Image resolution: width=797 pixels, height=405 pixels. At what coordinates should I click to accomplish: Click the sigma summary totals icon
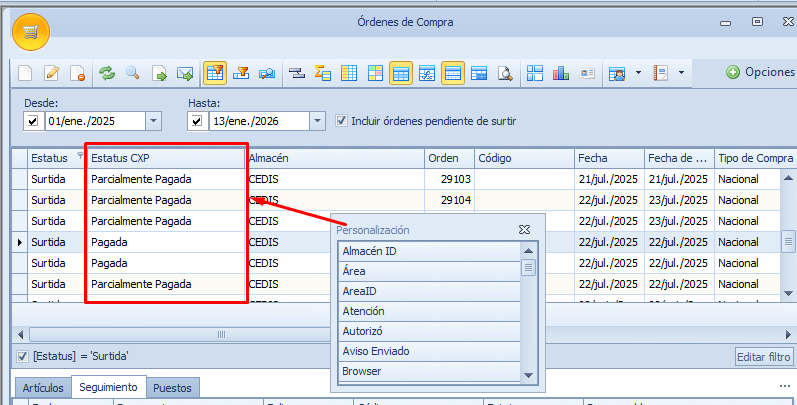tap(322, 73)
